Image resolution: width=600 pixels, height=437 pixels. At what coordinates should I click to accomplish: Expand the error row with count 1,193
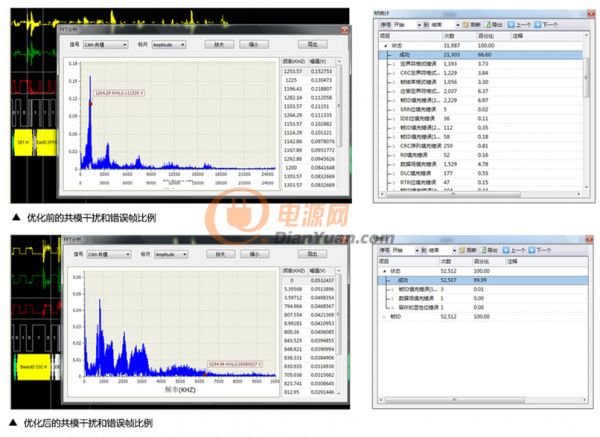(x=394, y=64)
